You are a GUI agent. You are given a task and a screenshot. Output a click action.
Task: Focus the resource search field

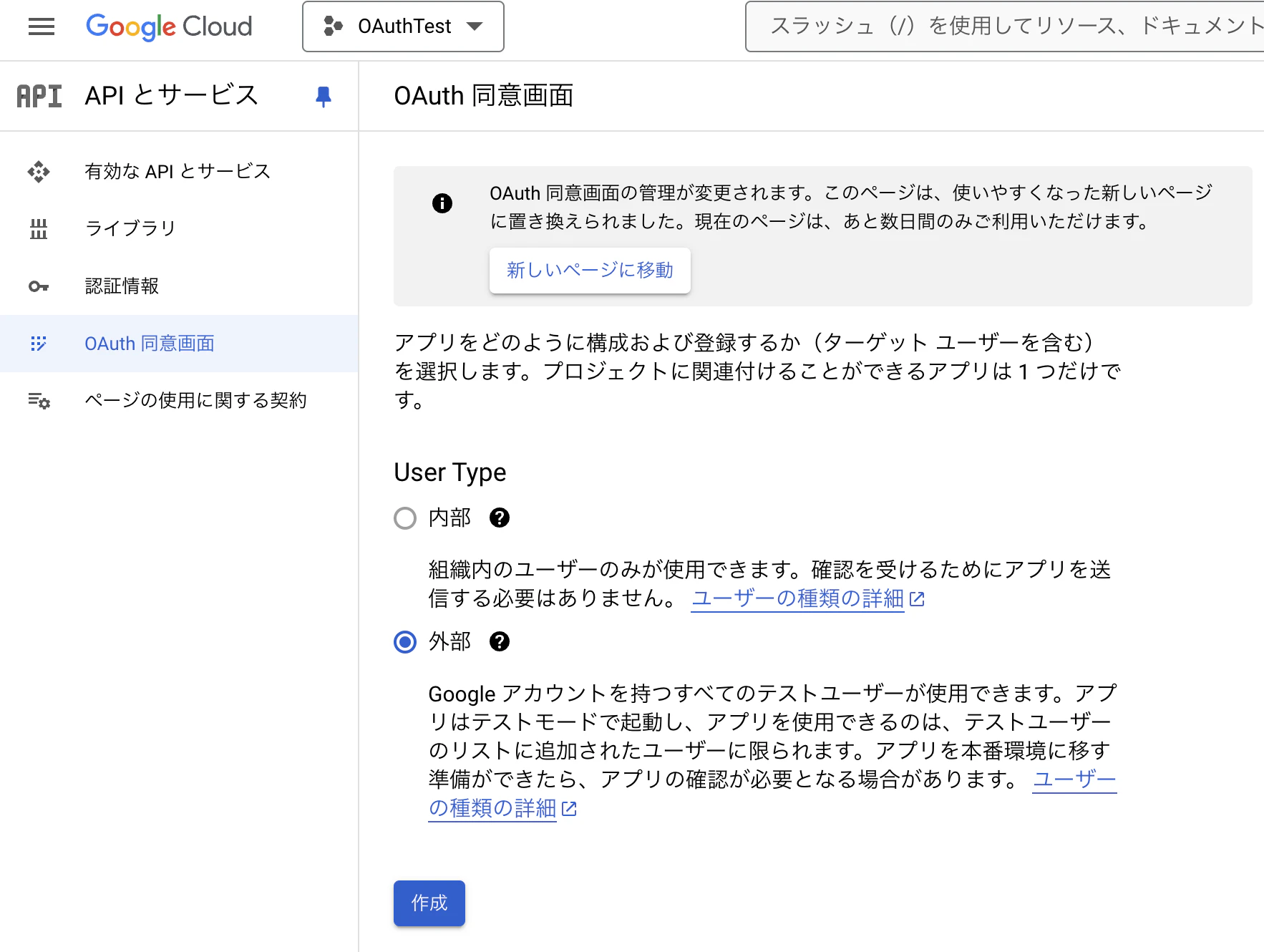pos(1005,26)
